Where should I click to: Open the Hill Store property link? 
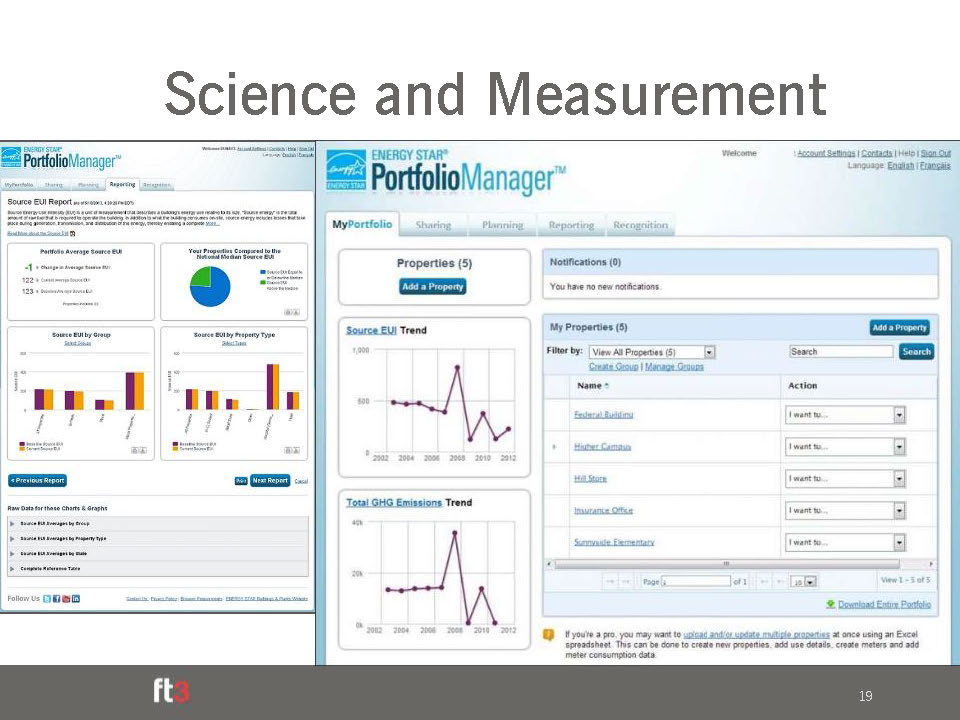[590, 478]
